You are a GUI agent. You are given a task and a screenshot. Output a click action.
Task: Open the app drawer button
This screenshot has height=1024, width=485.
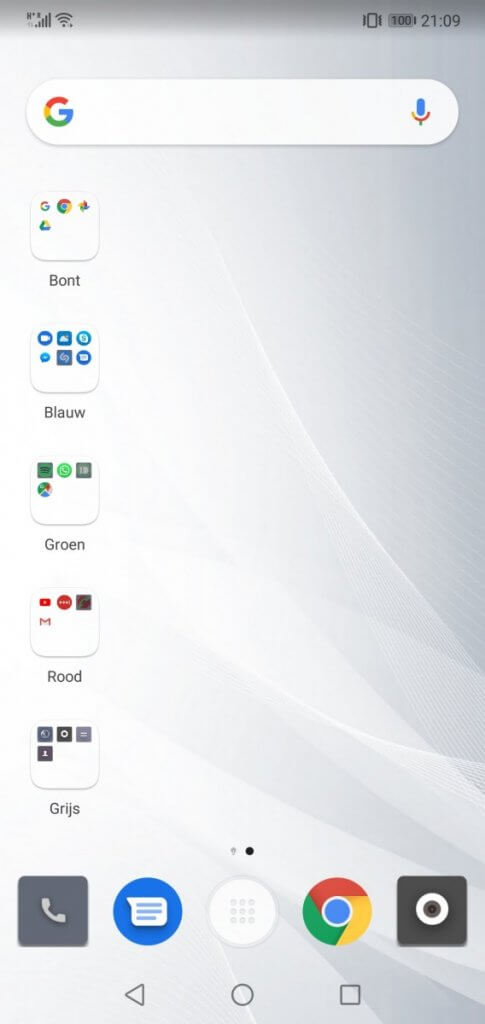(x=242, y=911)
